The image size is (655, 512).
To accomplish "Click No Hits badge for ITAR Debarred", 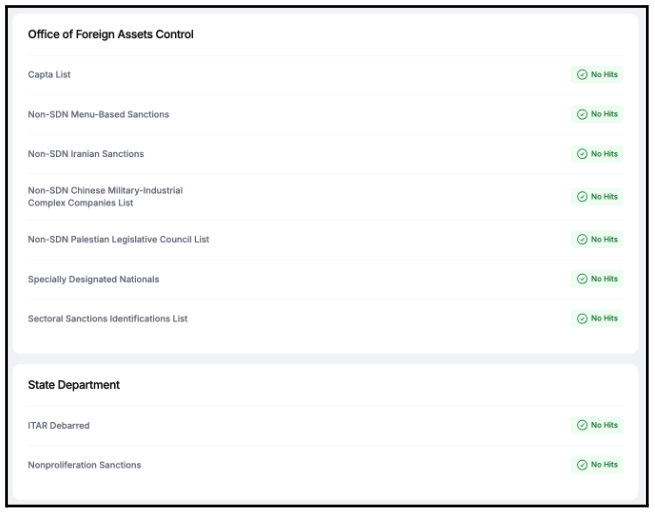I will (x=597, y=425).
